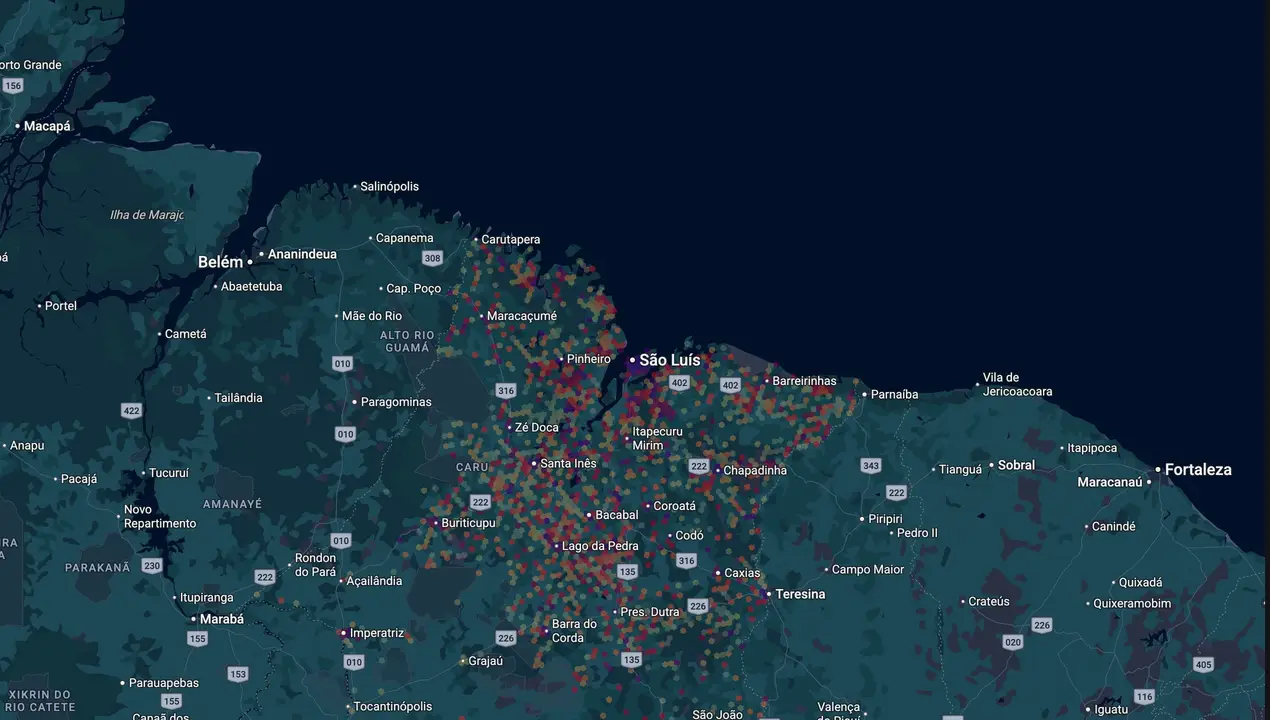Select the Pinheiro label
1270x720 pixels.
point(589,359)
